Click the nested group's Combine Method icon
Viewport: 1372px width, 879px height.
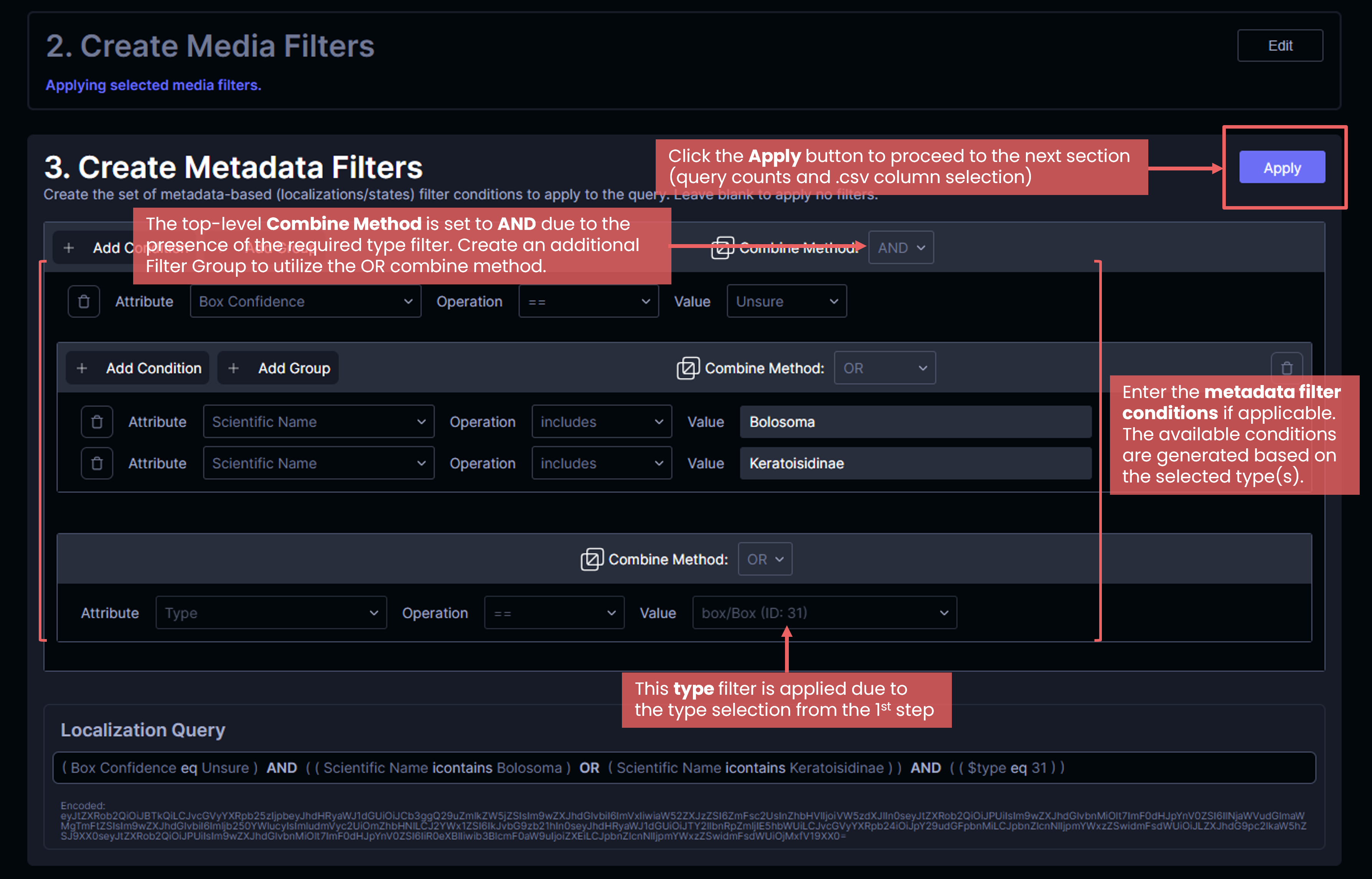688,368
